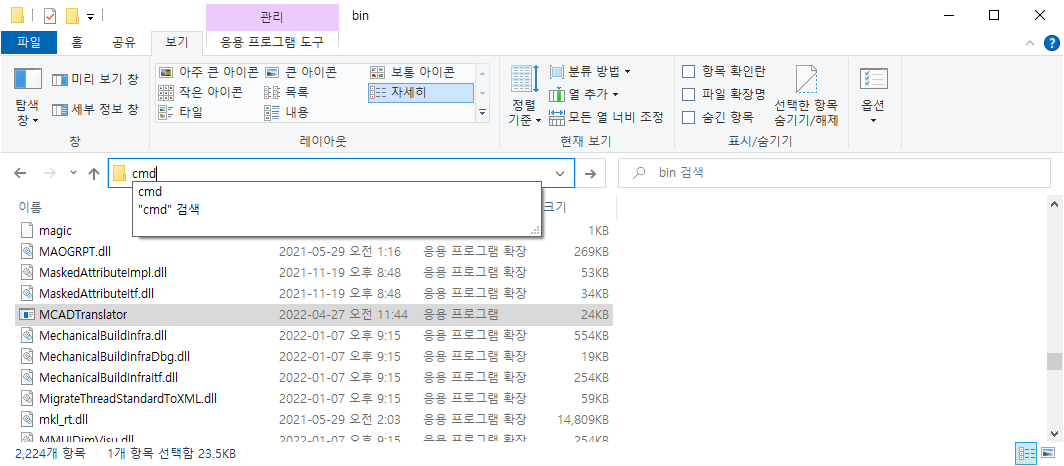Click the New folder quick access icon

[x=73, y=15]
